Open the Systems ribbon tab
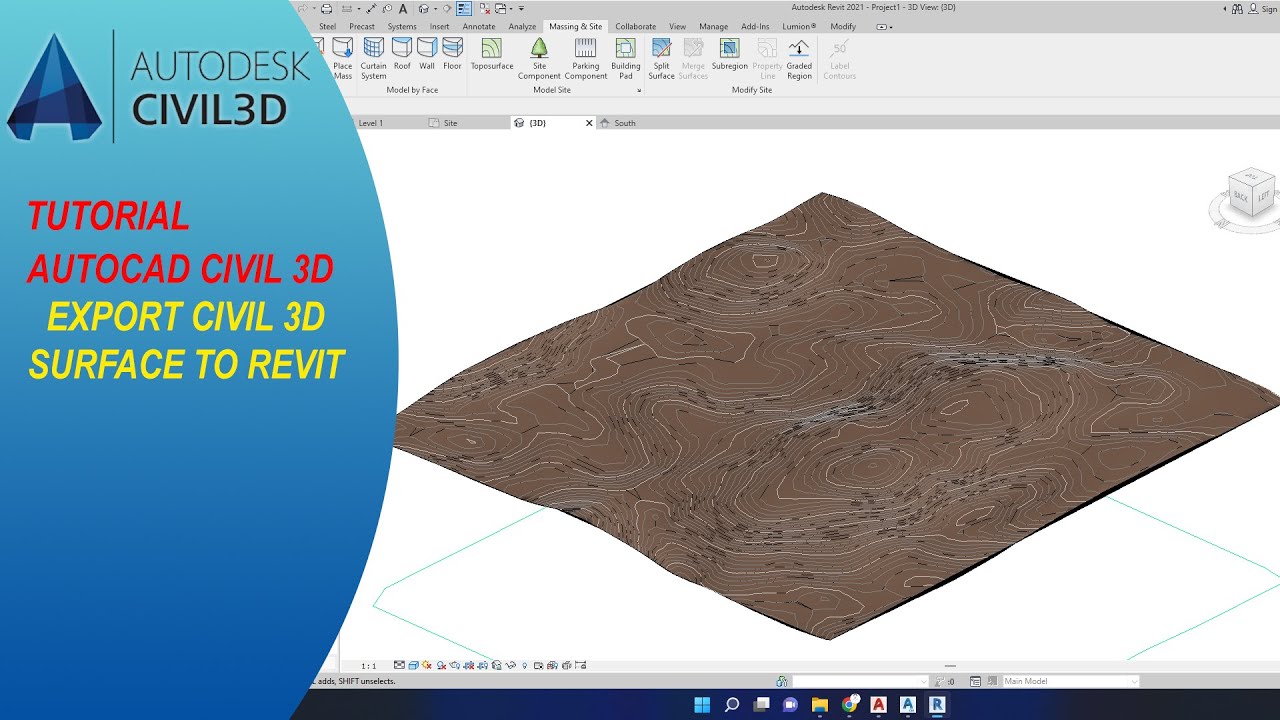Image resolution: width=1280 pixels, height=720 pixels. (402, 26)
